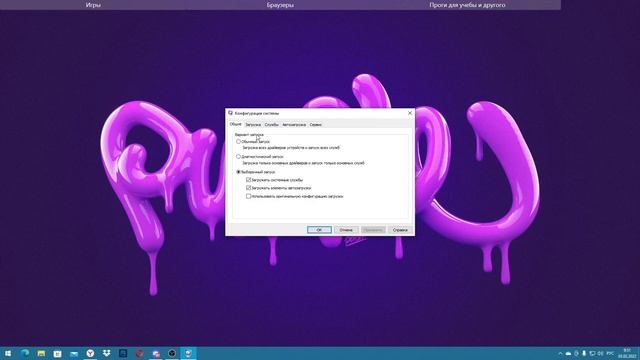Open the Загрузка tab
The image size is (640, 360).
tap(253, 124)
